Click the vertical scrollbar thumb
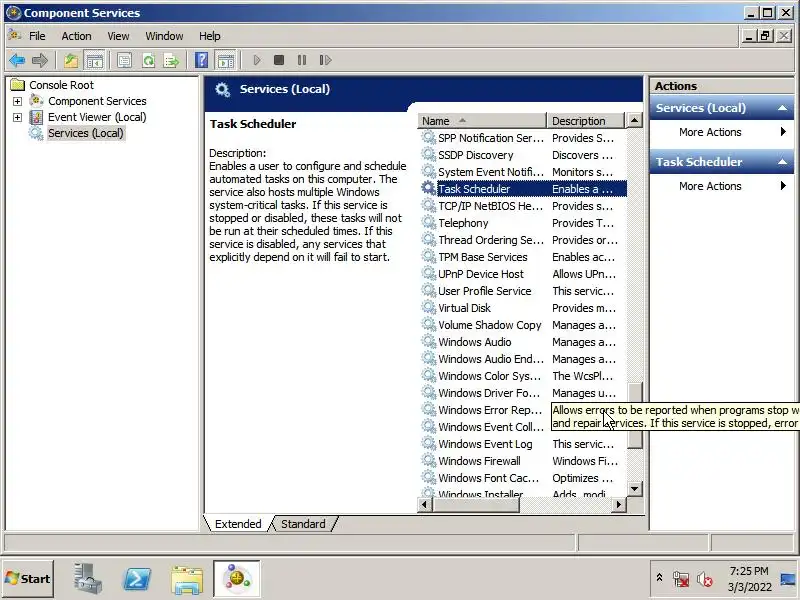Viewport: 800px width, 600px height. 634,415
